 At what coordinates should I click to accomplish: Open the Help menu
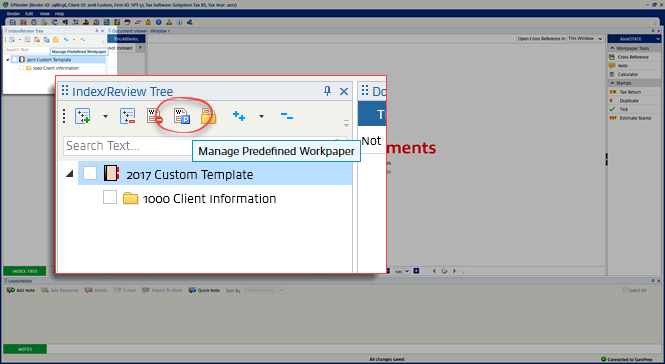[59, 14]
